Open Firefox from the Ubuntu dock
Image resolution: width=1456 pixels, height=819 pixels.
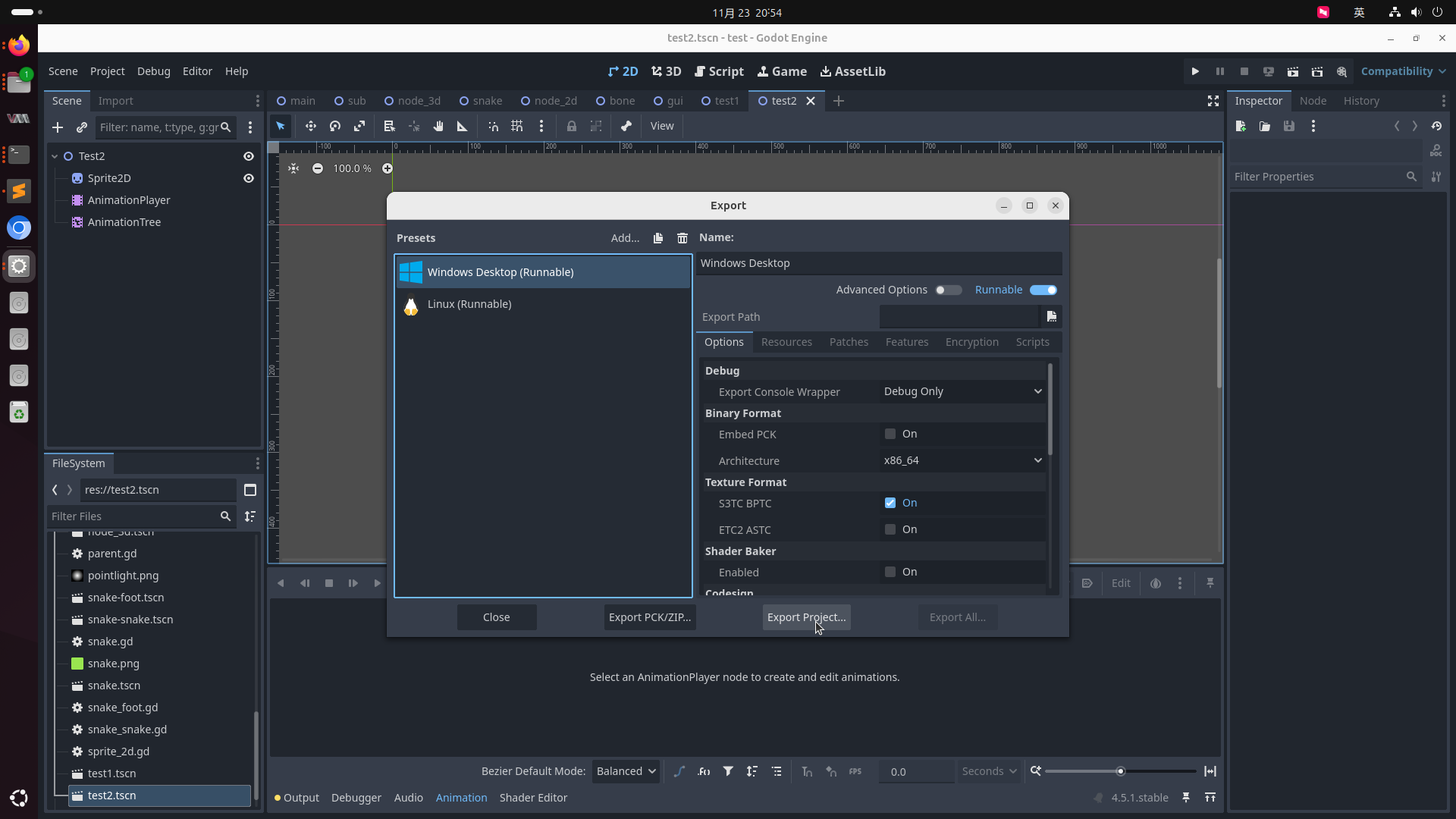[19, 45]
